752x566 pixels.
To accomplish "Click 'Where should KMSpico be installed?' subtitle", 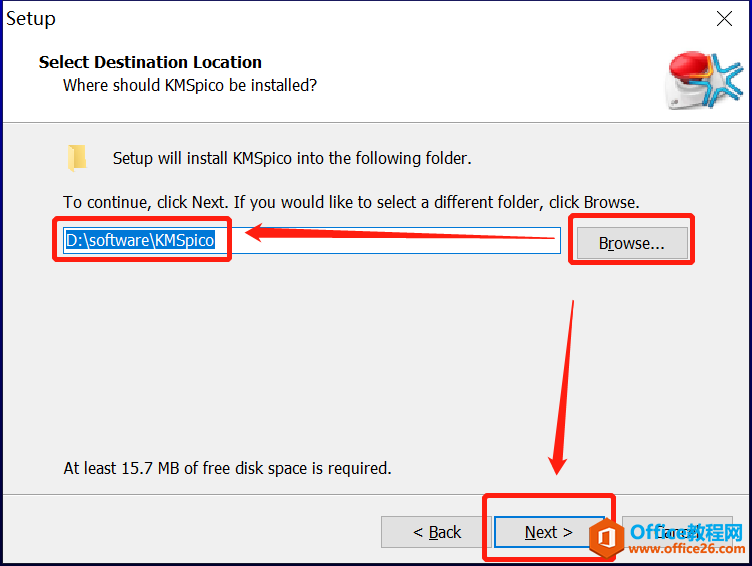I will (190, 85).
